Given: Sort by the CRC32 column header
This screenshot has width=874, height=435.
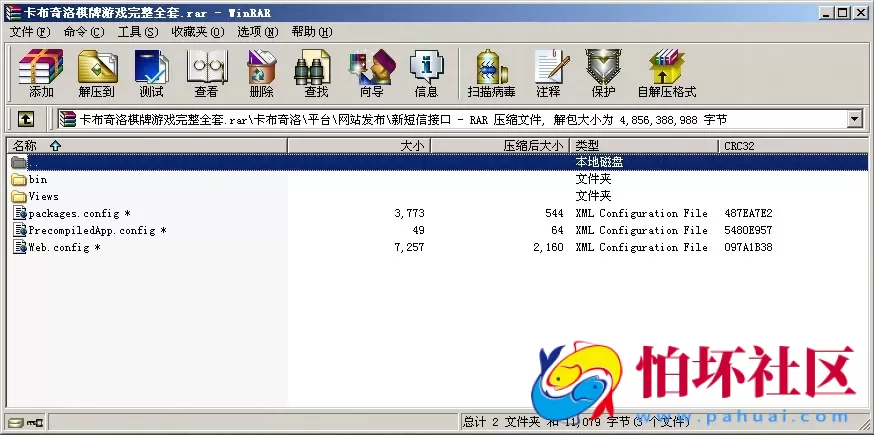Looking at the screenshot, I should [x=792, y=146].
